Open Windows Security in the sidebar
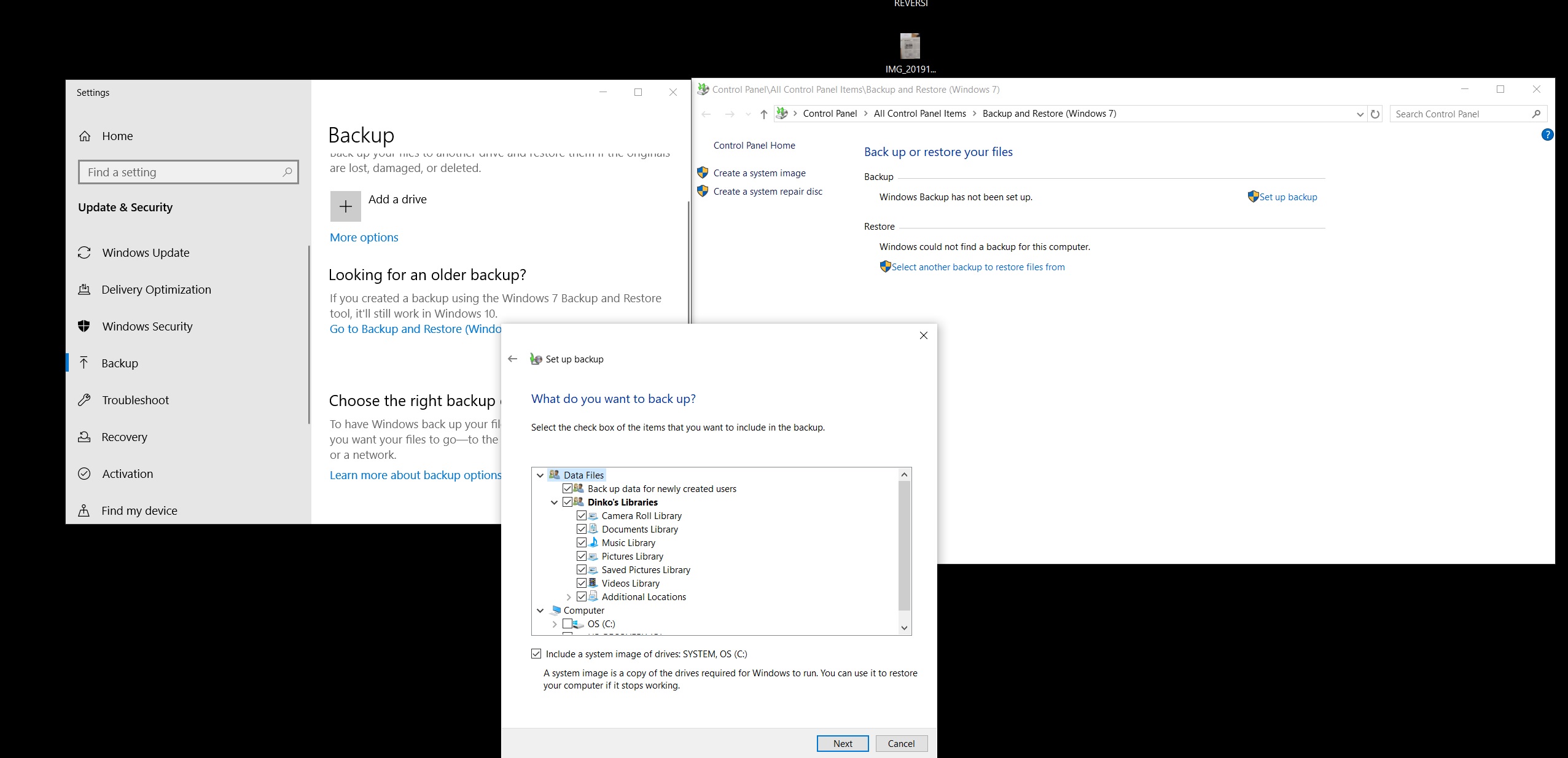 147,327
